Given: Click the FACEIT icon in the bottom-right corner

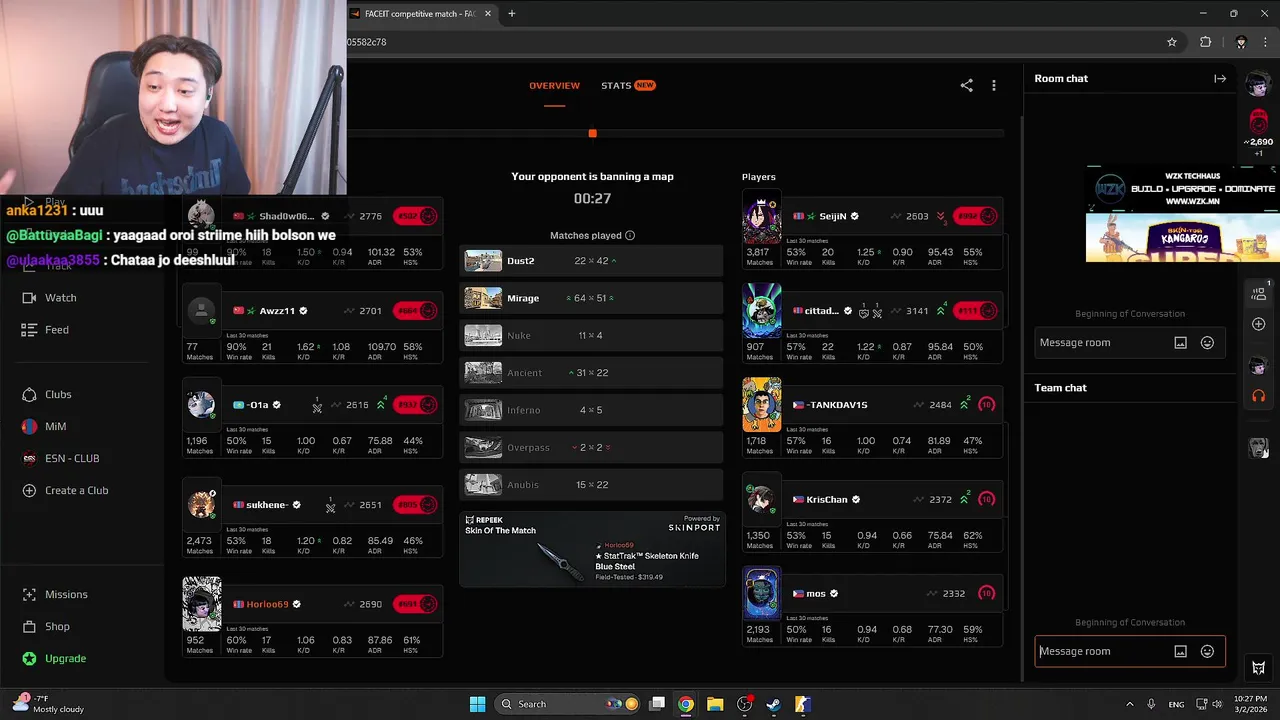Looking at the screenshot, I should [1259, 668].
